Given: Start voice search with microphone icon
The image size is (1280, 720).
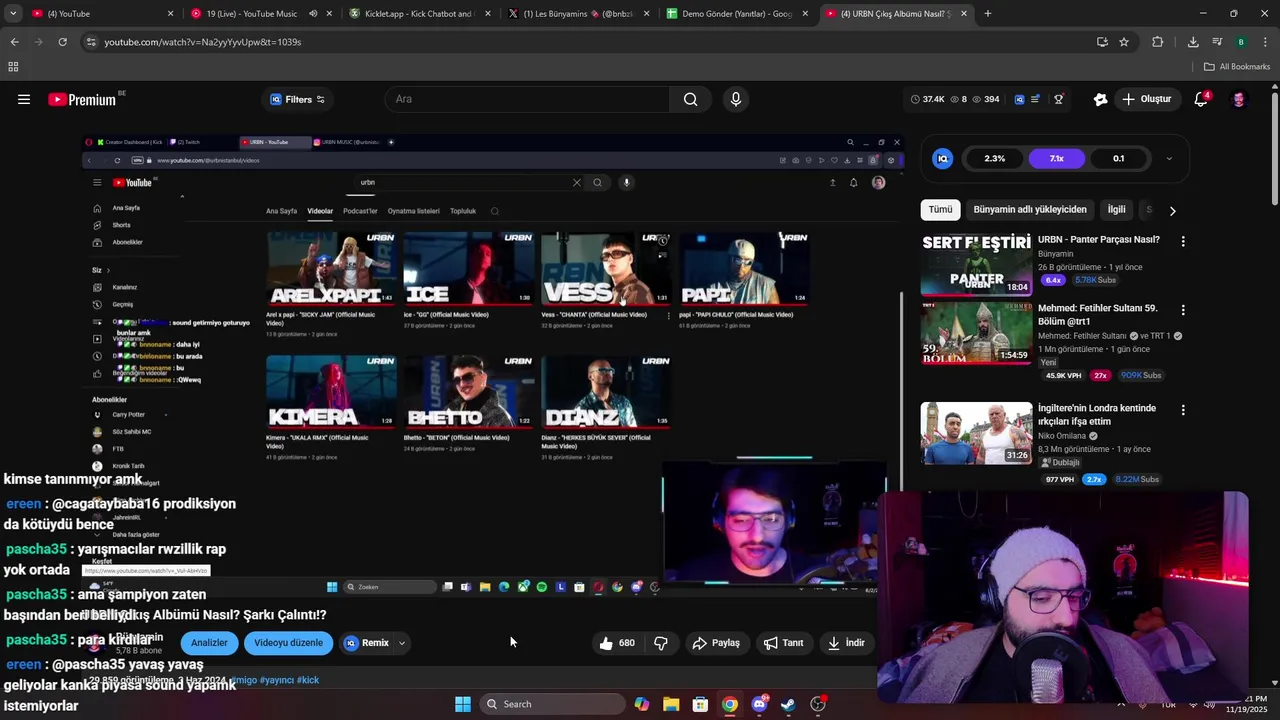Looking at the screenshot, I should point(736,99).
